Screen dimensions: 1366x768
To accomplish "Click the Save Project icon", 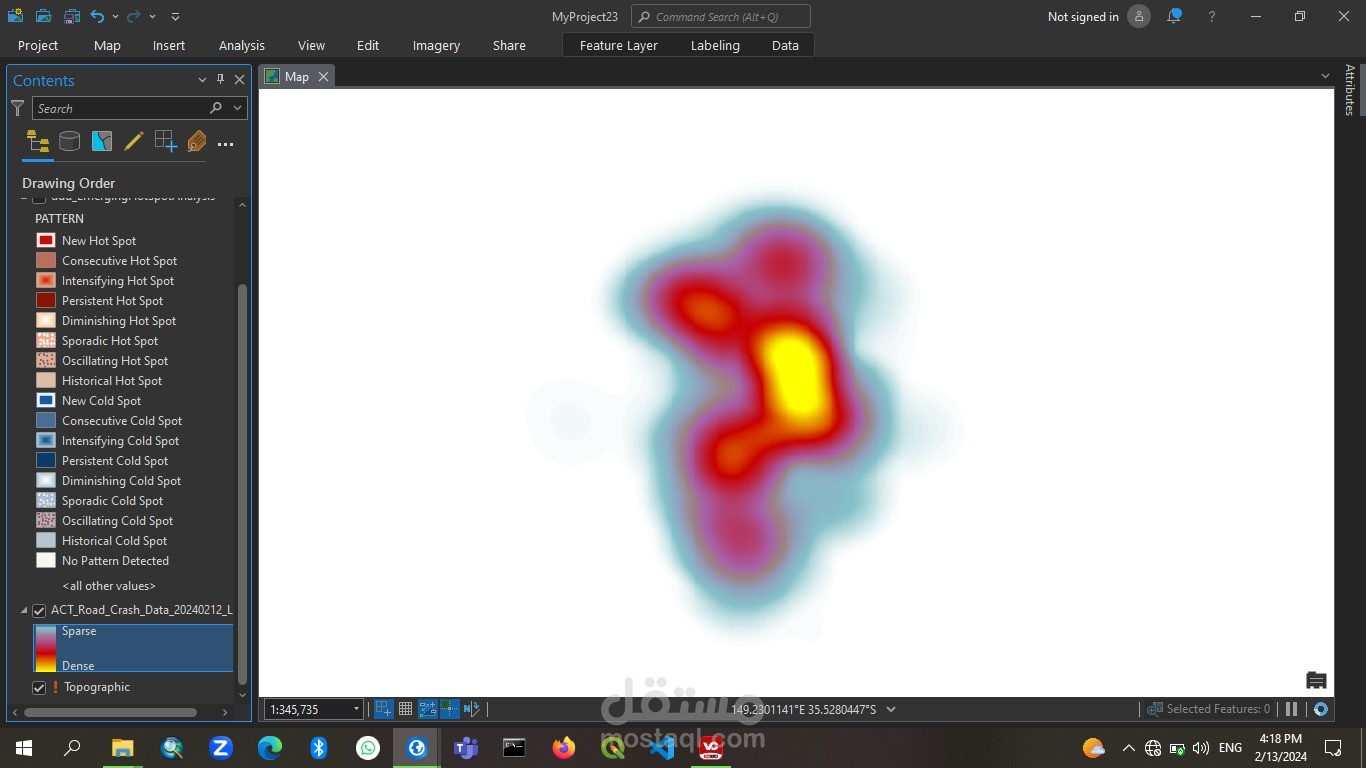I will [x=72, y=16].
